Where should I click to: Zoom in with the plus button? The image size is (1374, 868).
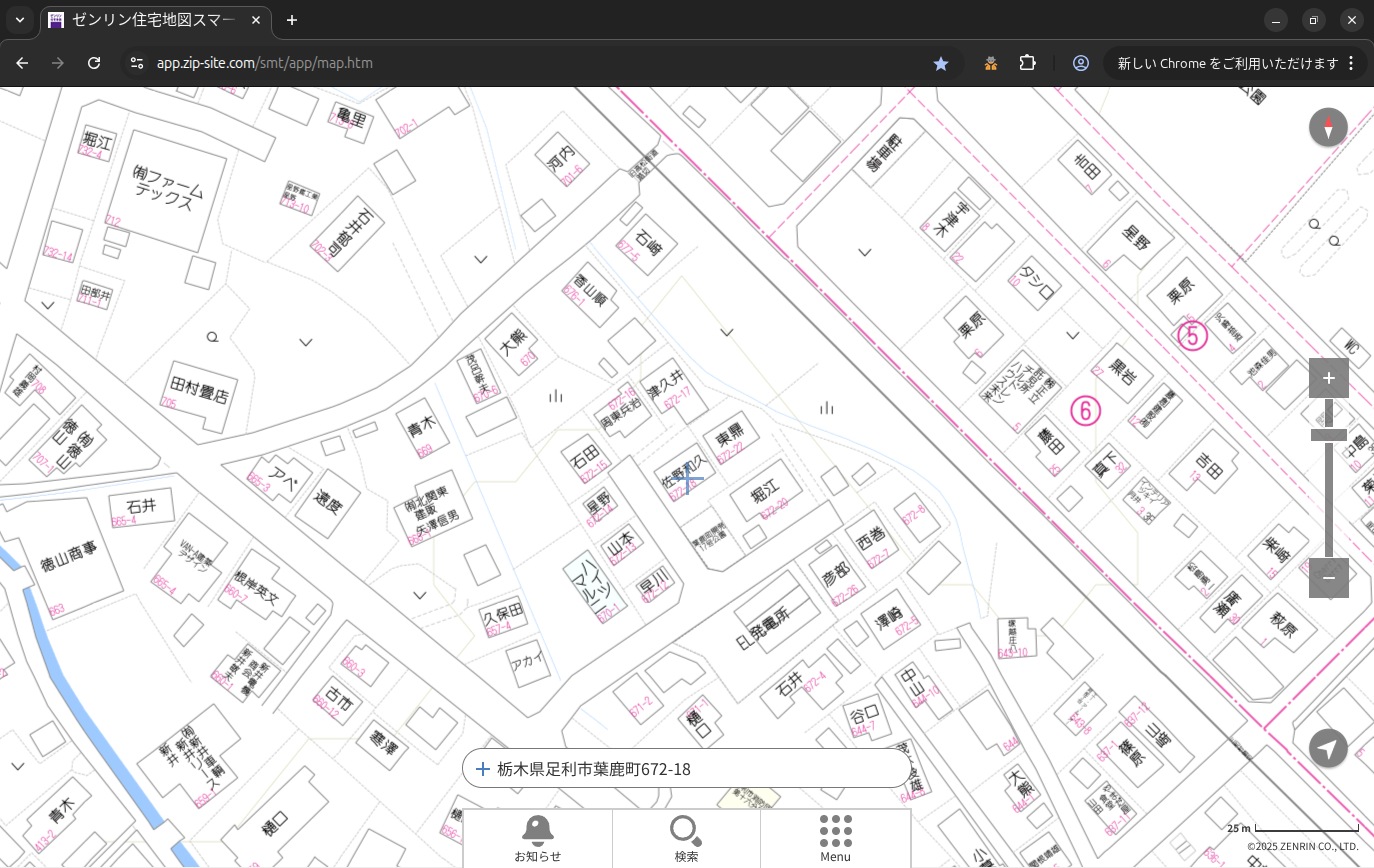point(1329,378)
